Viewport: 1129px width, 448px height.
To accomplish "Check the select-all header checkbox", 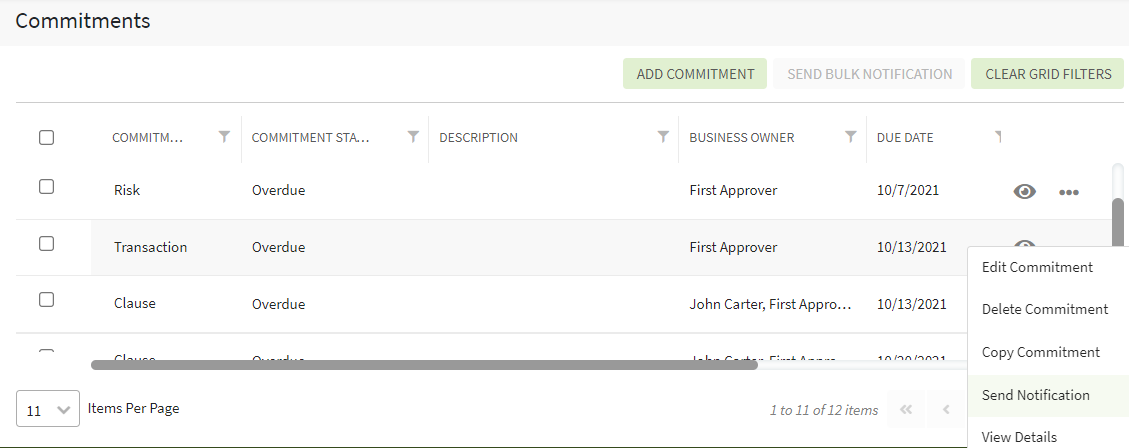I will coord(47,138).
